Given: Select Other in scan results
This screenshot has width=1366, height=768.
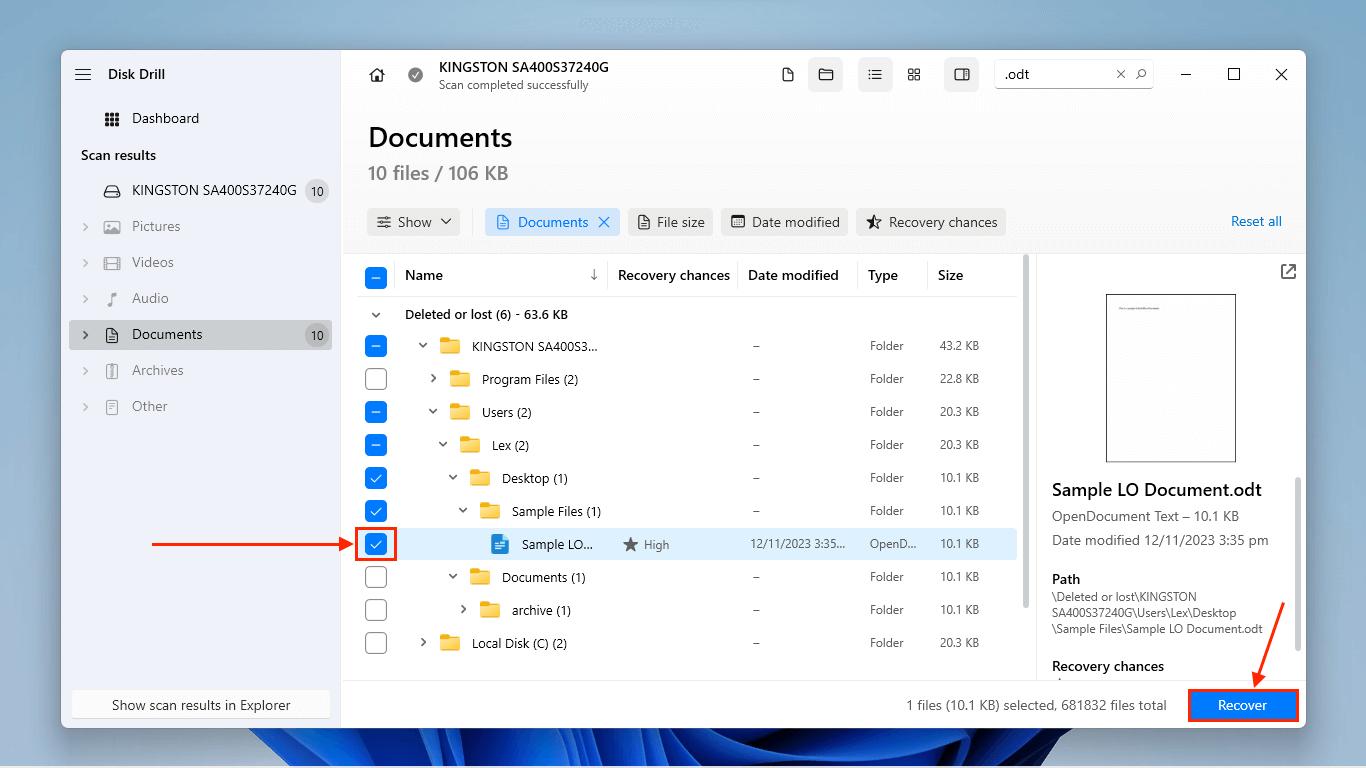Looking at the screenshot, I should point(200,407).
